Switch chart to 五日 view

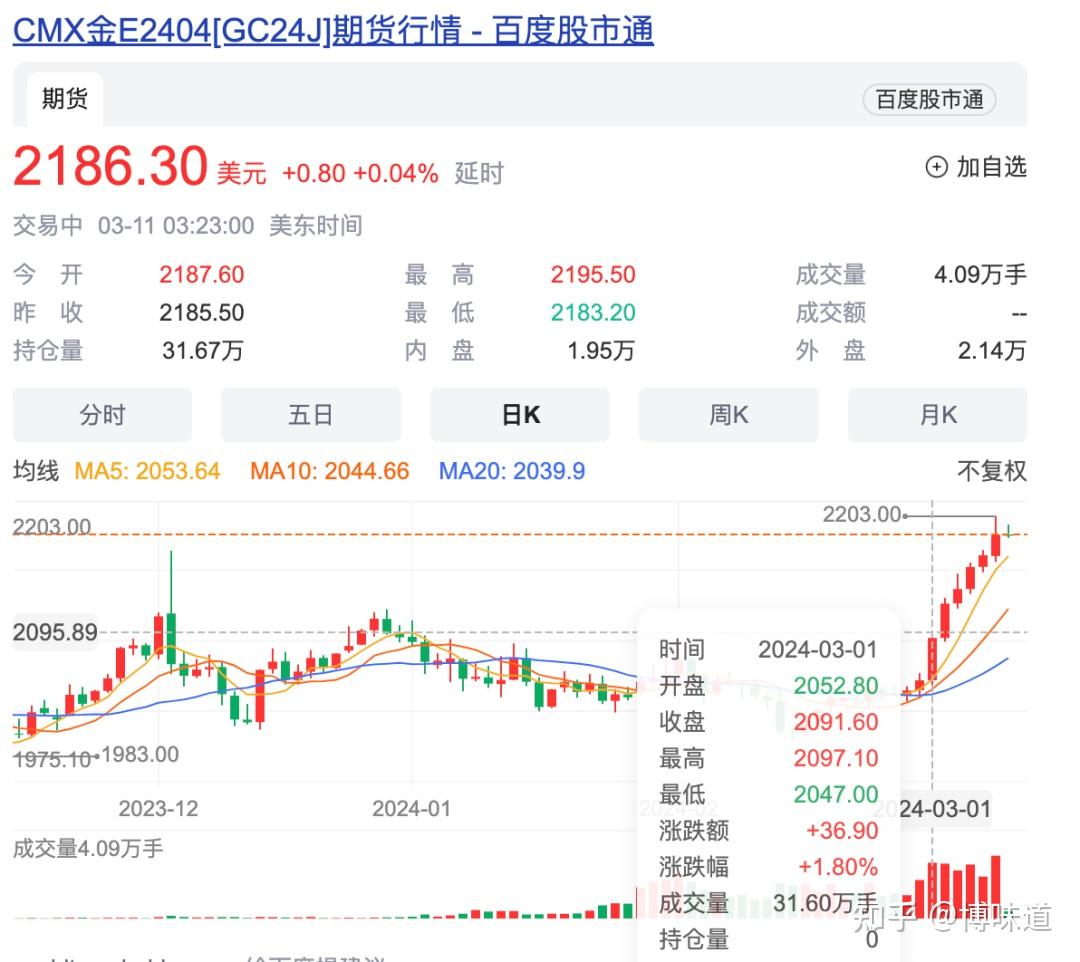point(311,415)
